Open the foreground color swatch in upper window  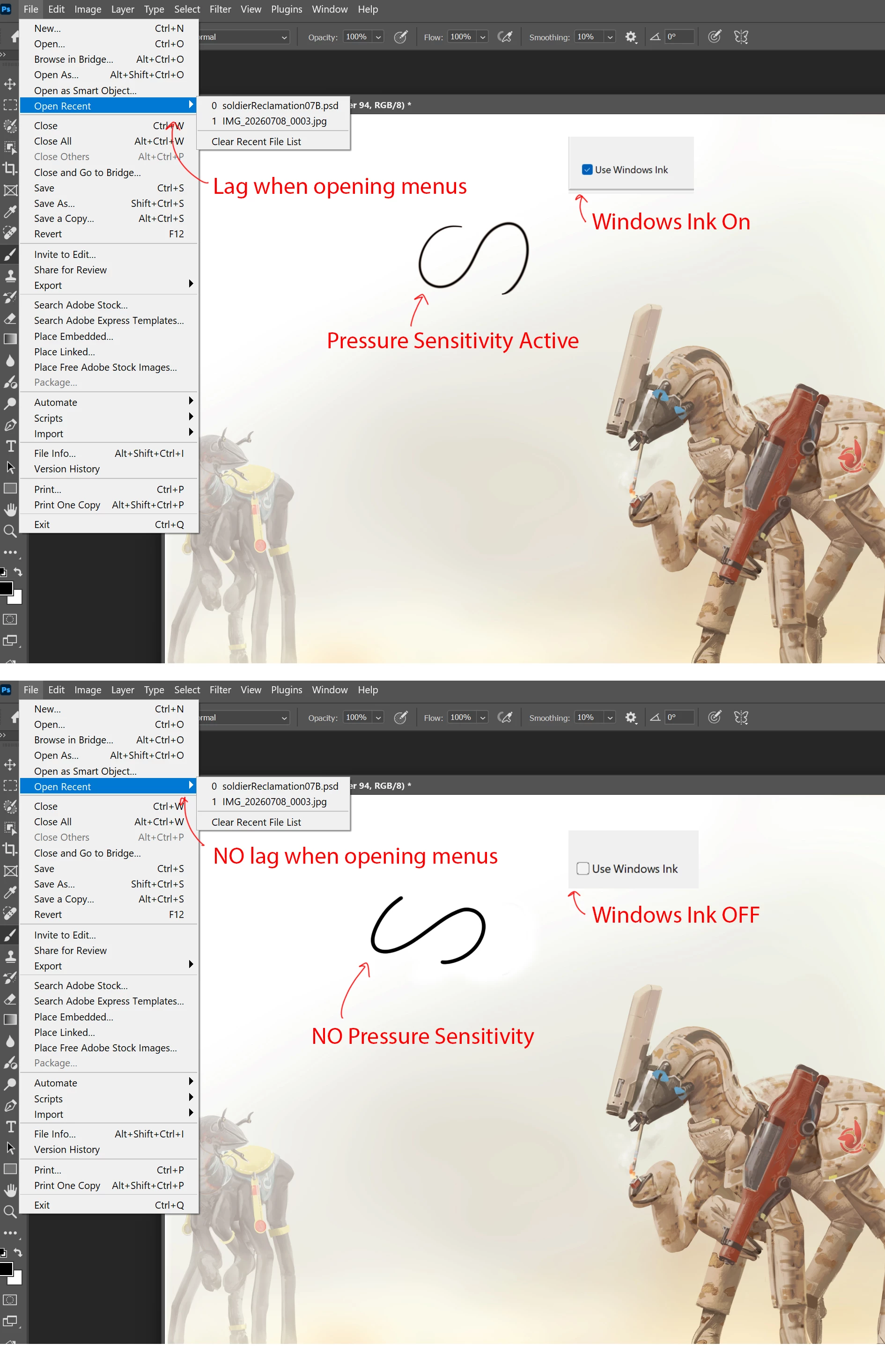tap(5, 588)
